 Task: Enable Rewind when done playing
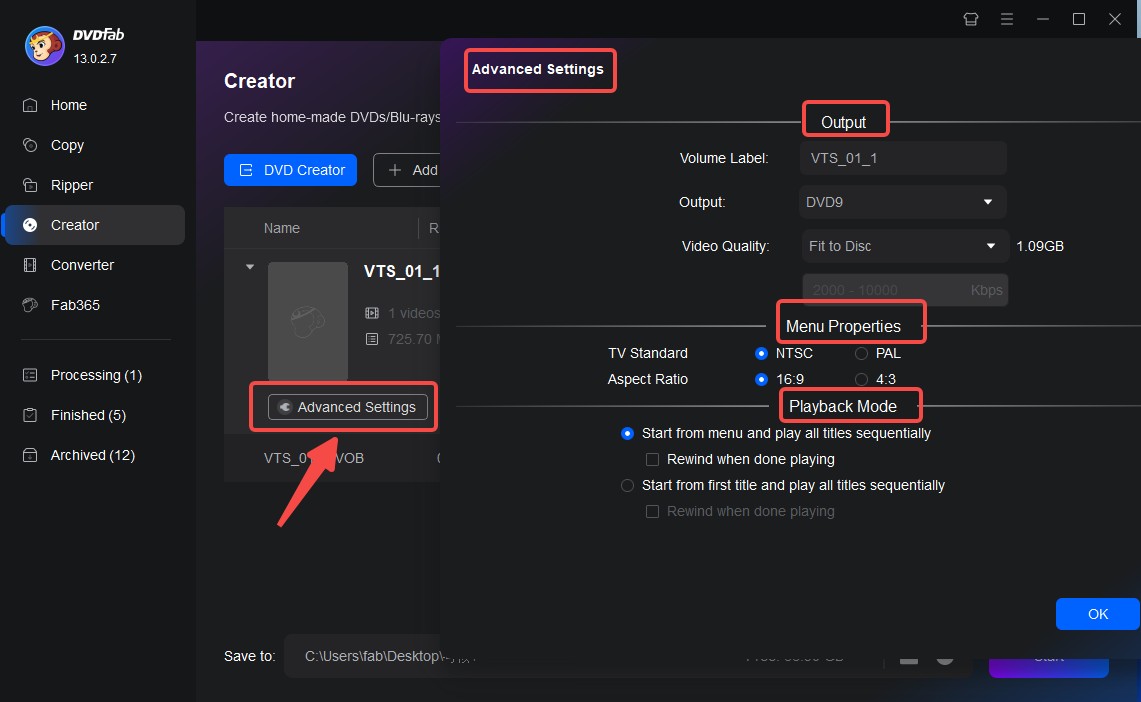tap(653, 459)
